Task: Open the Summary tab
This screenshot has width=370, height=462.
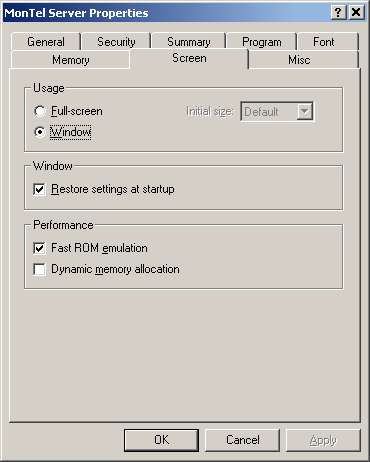Action: [189, 42]
